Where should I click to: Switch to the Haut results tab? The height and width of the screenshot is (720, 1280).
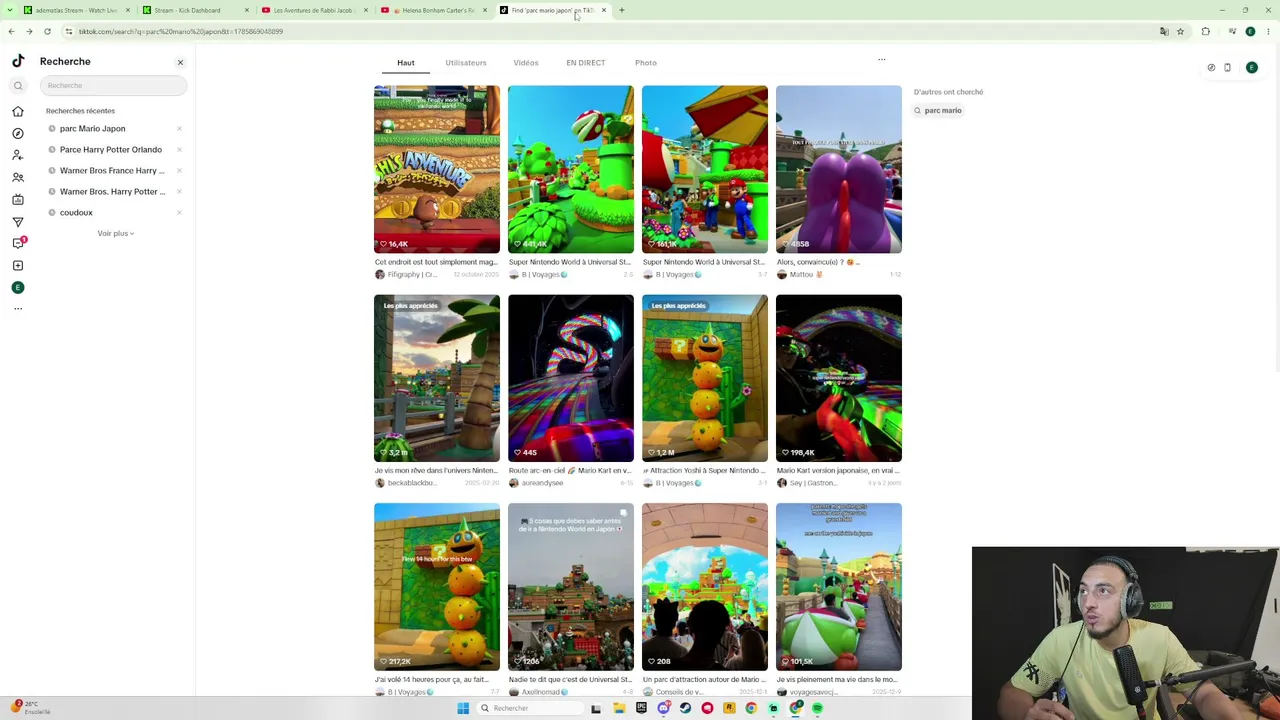tap(405, 63)
